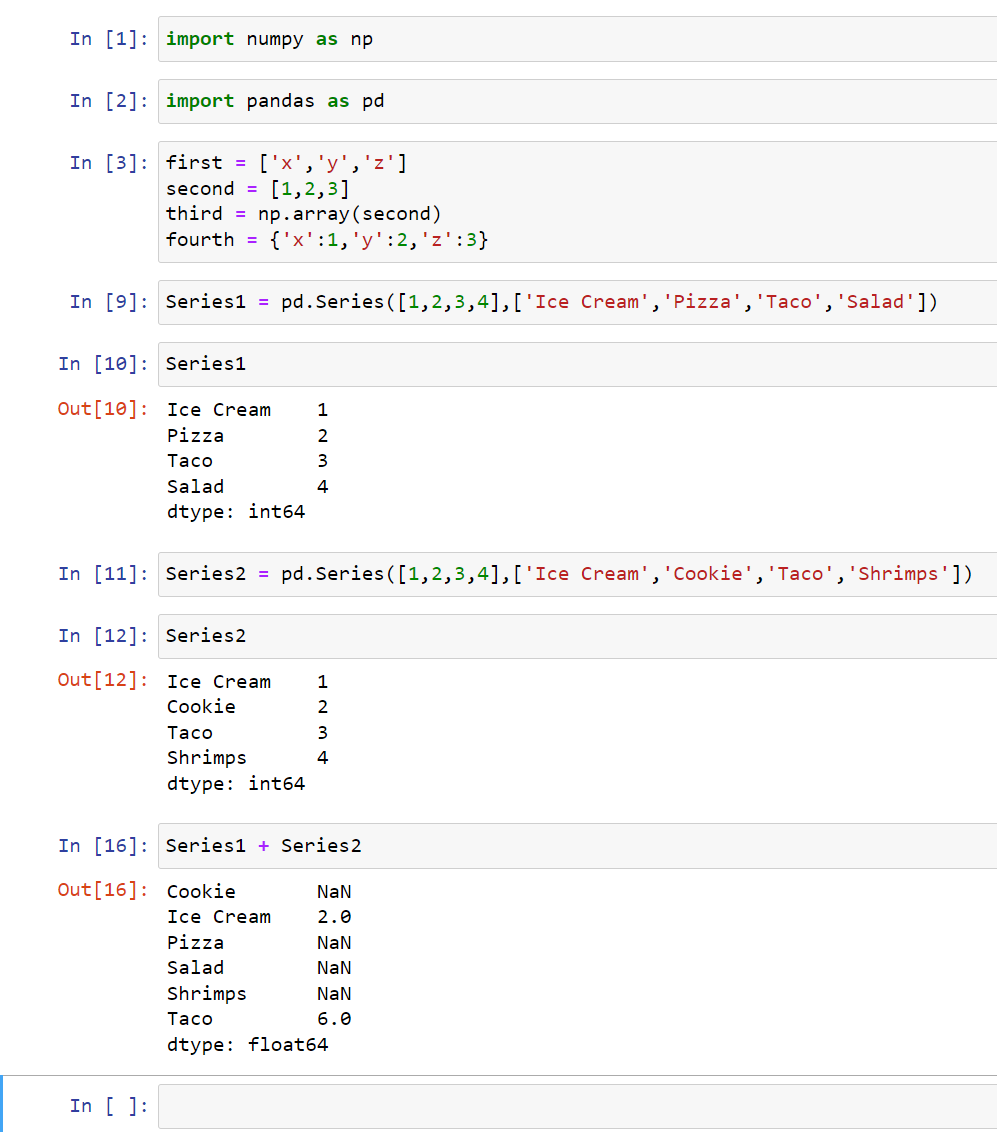This screenshot has width=997, height=1132.
Task: Click the 'In [10]:' prompt label
Action: [103, 364]
